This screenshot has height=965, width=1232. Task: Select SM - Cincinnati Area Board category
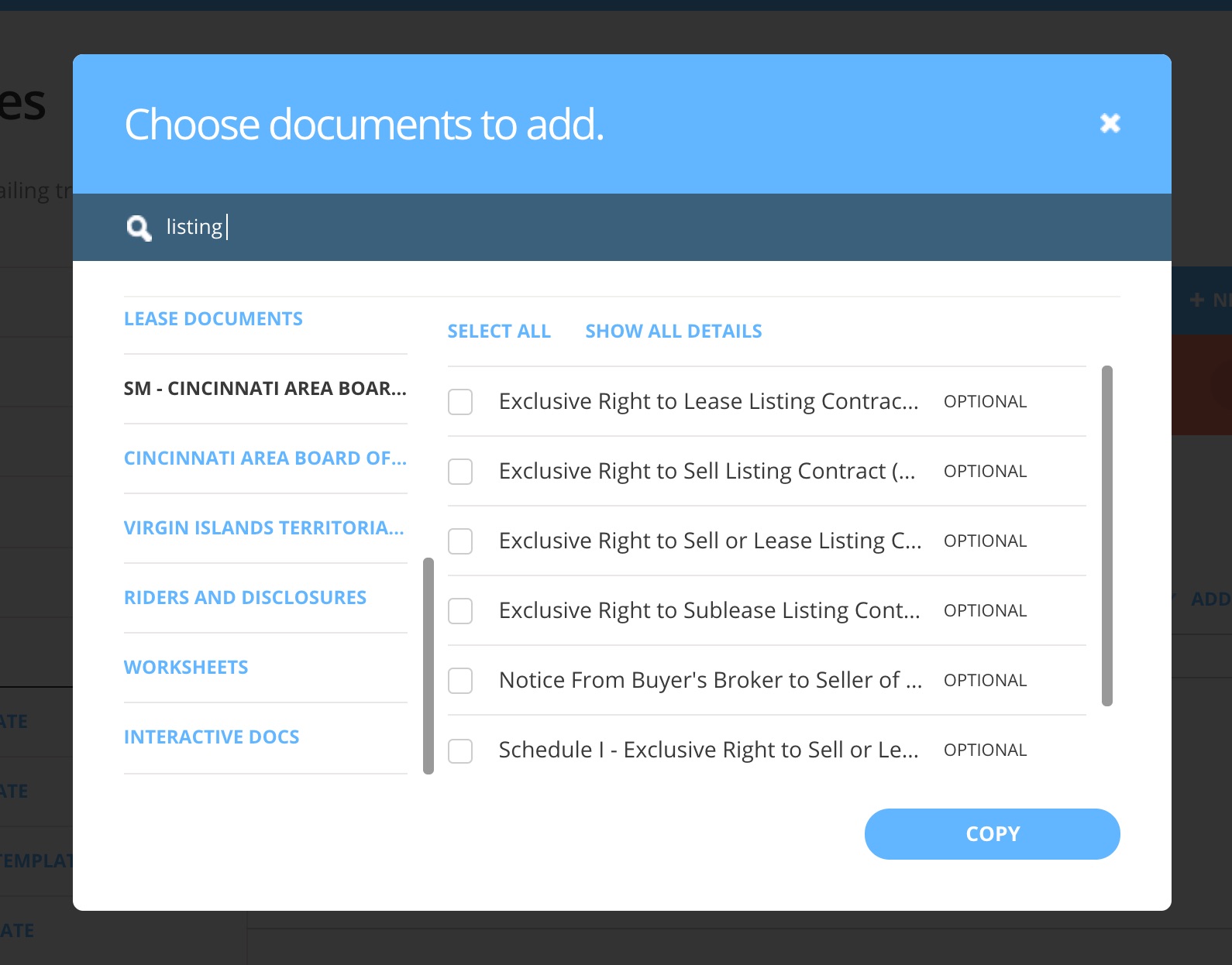point(264,389)
